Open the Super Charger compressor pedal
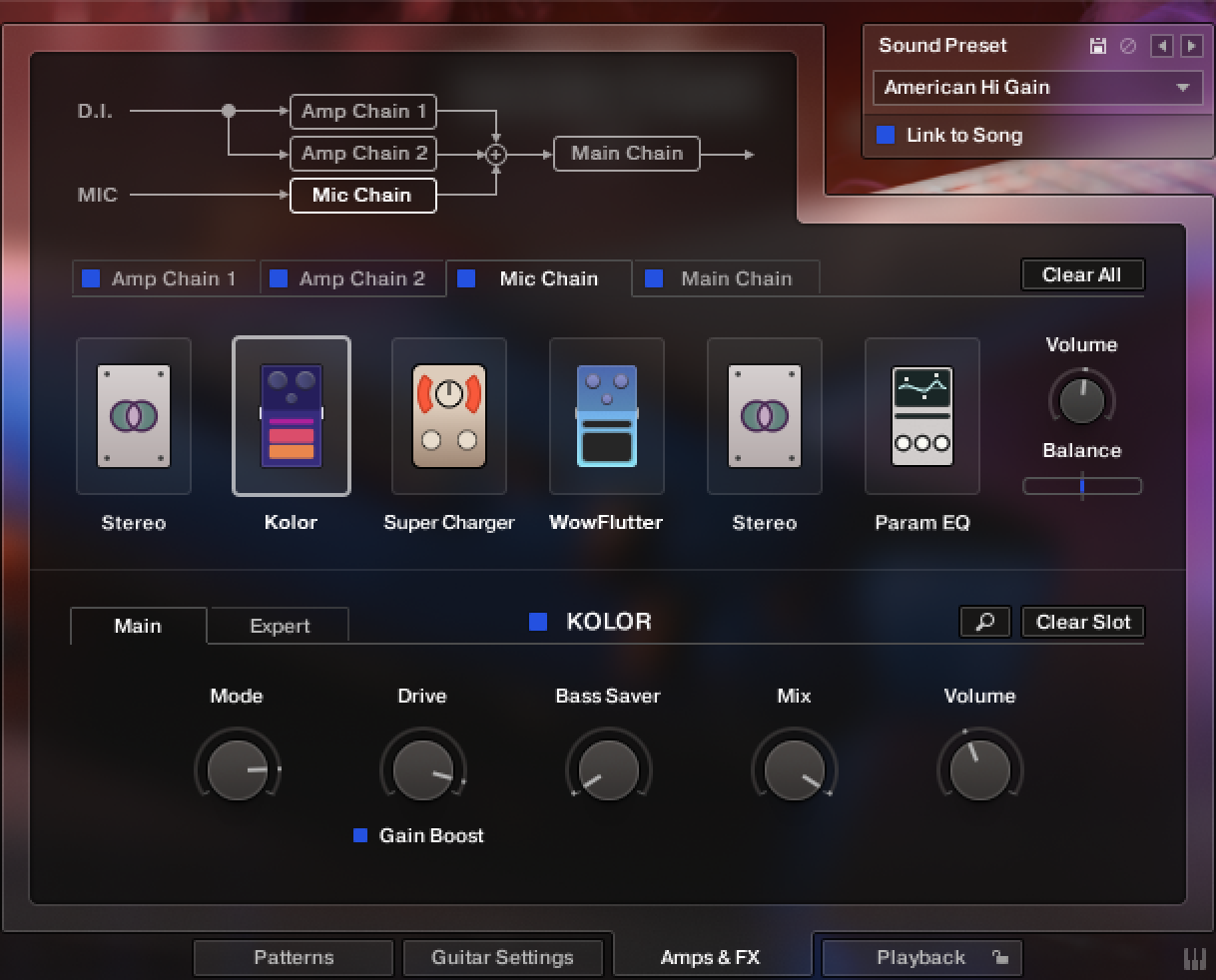Viewport: 1216px width, 980px height. [x=448, y=416]
